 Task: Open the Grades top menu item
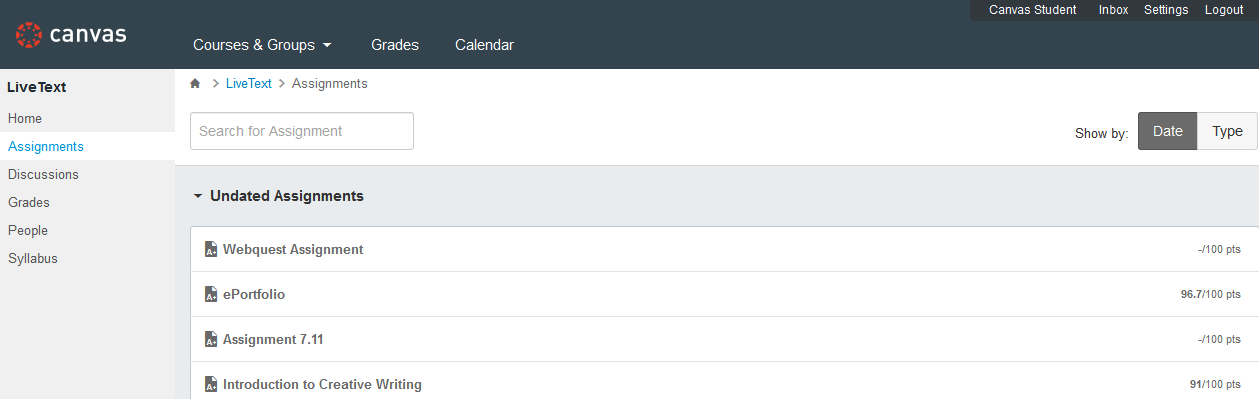pos(395,45)
